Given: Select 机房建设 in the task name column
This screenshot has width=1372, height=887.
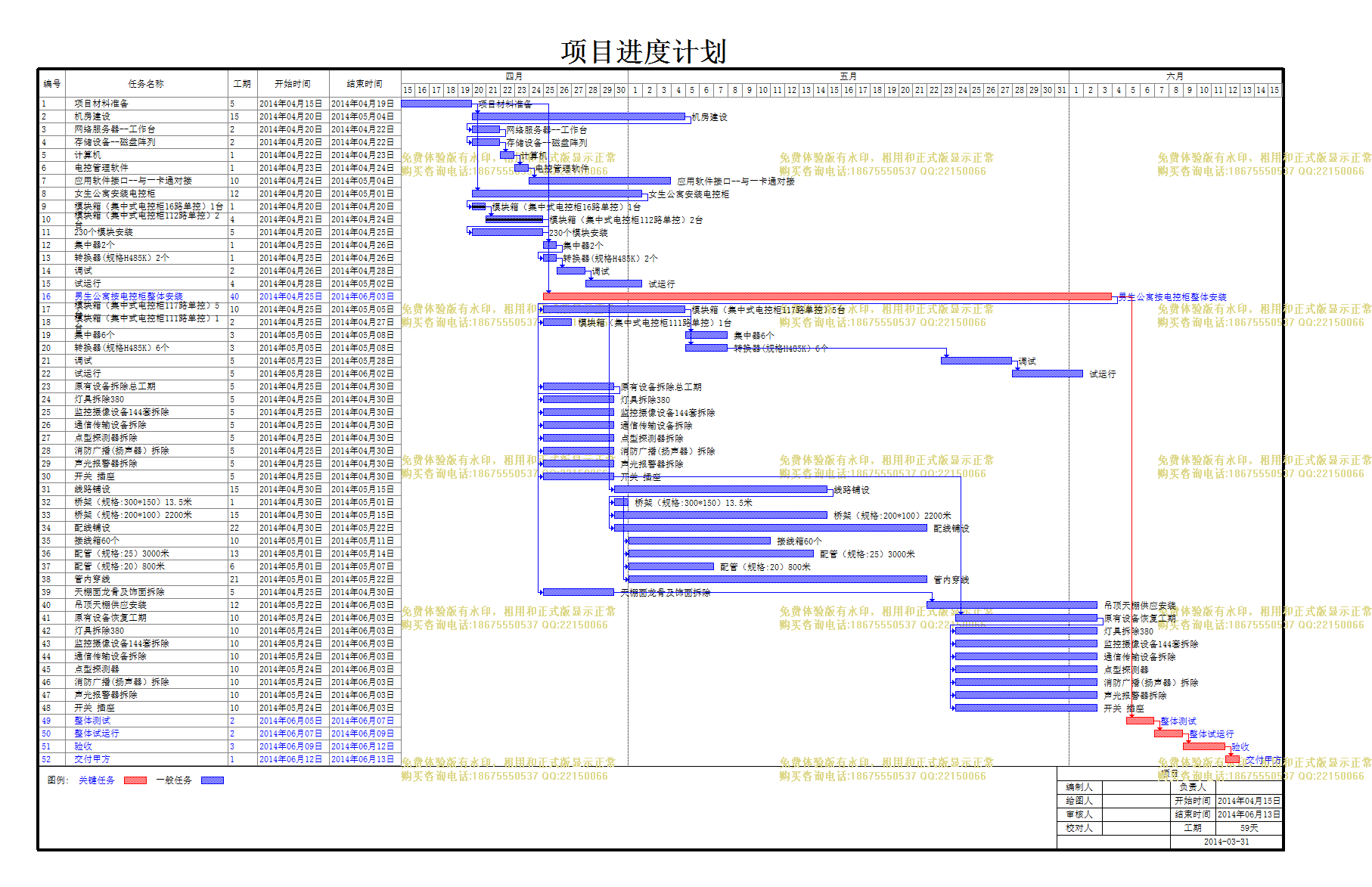Looking at the screenshot, I should tap(92, 116).
